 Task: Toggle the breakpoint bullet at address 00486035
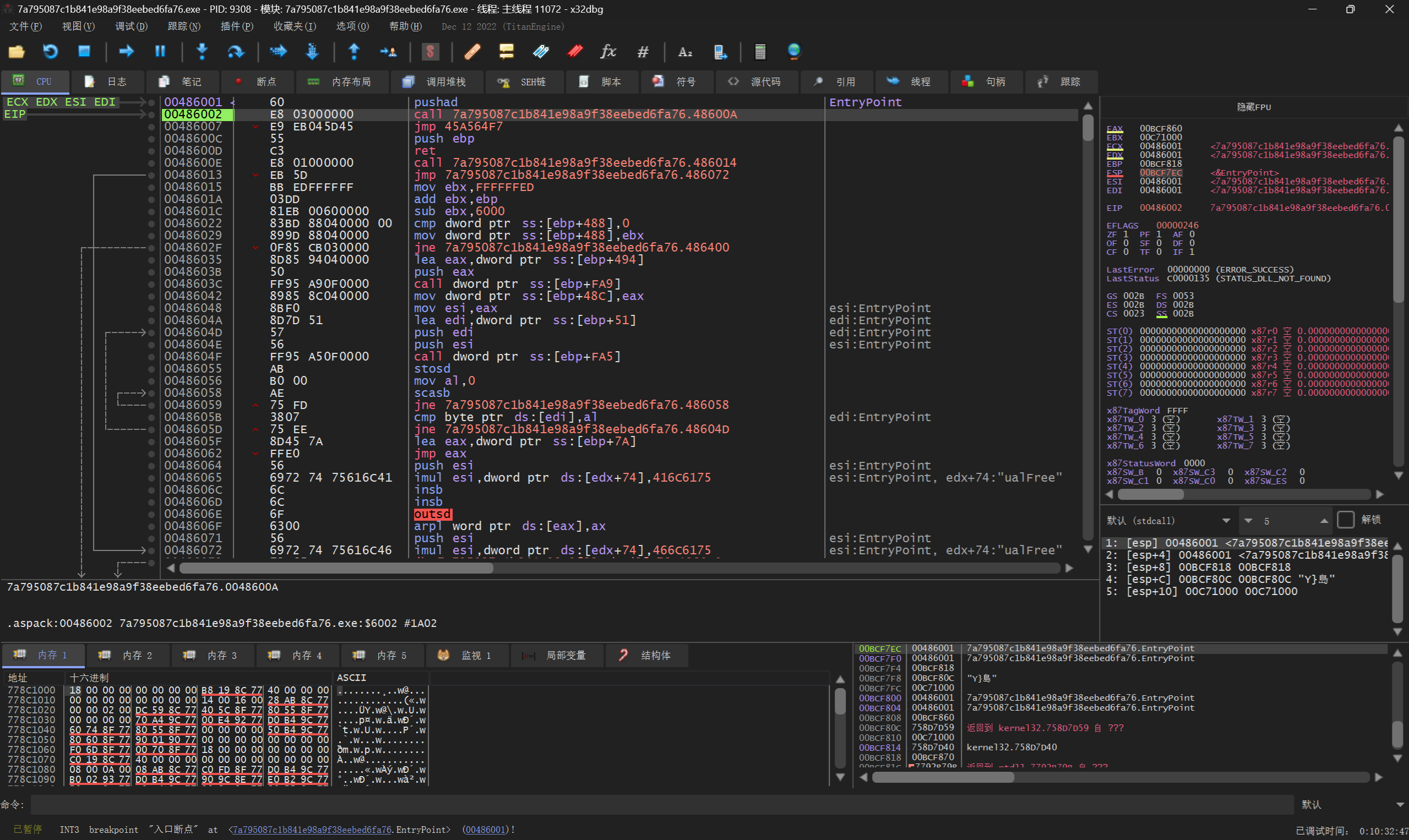151,260
